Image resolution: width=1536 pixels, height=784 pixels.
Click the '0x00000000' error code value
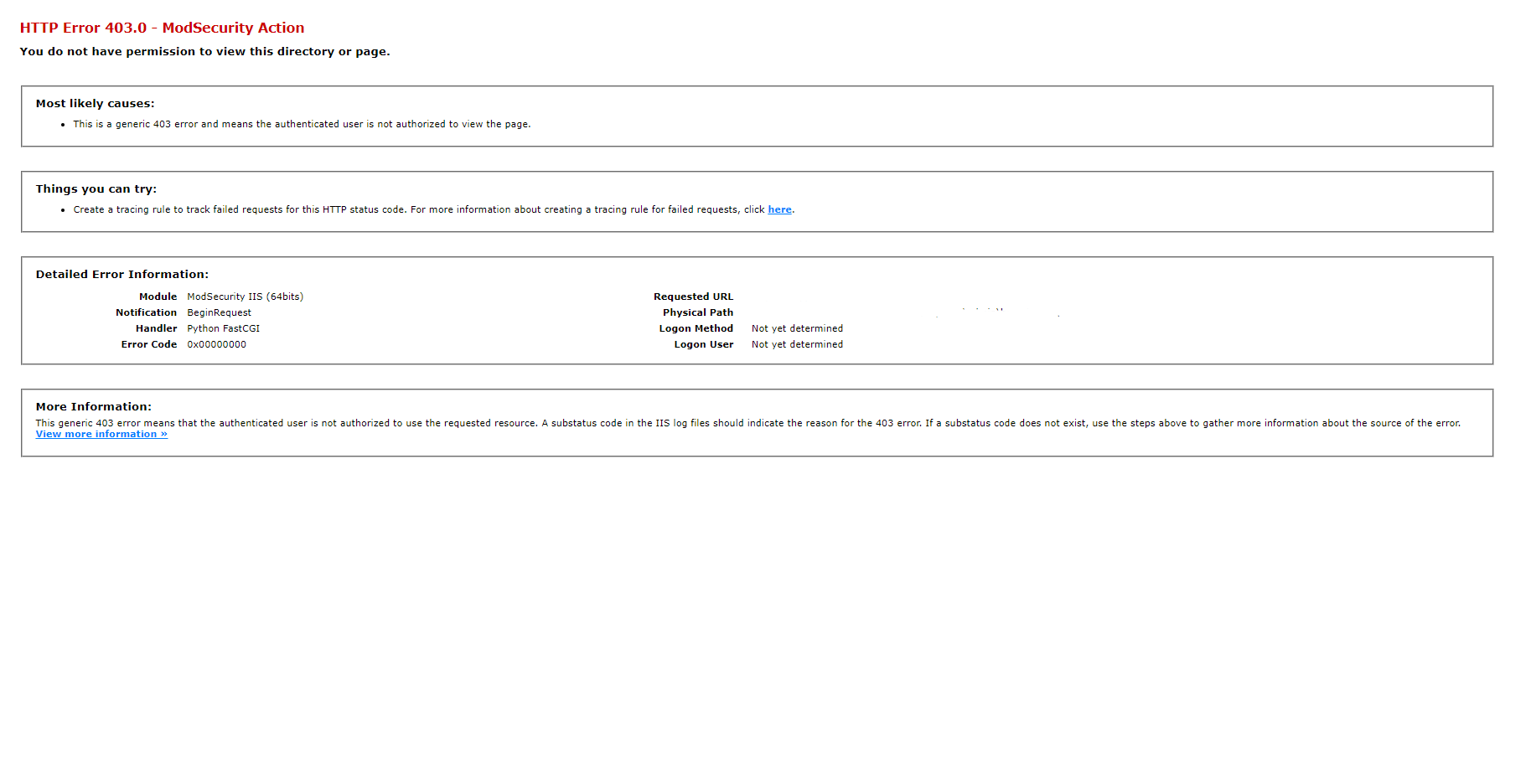[216, 344]
